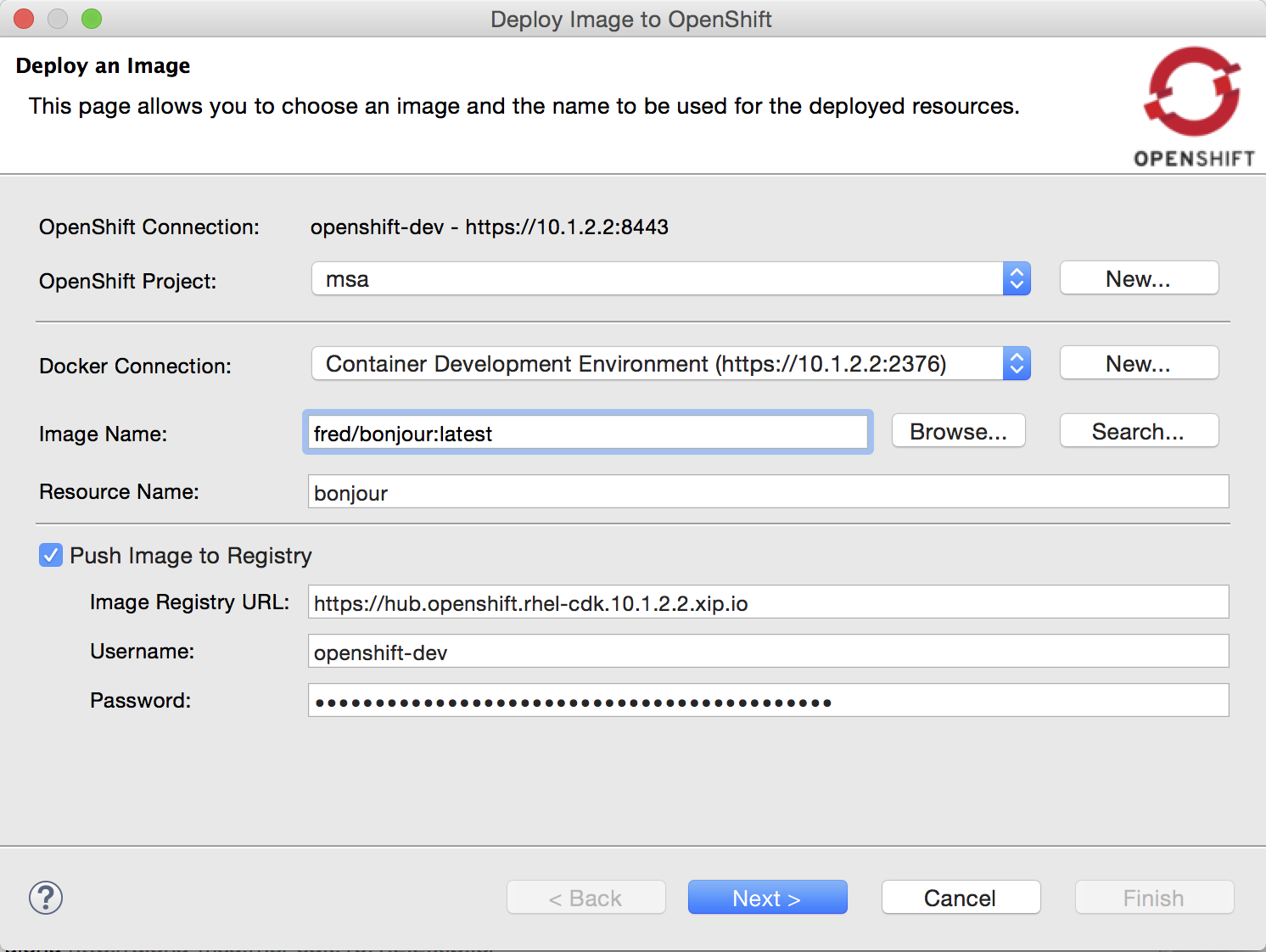
Task: Click New button beside OpenShift Project
Action: click(x=1138, y=279)
